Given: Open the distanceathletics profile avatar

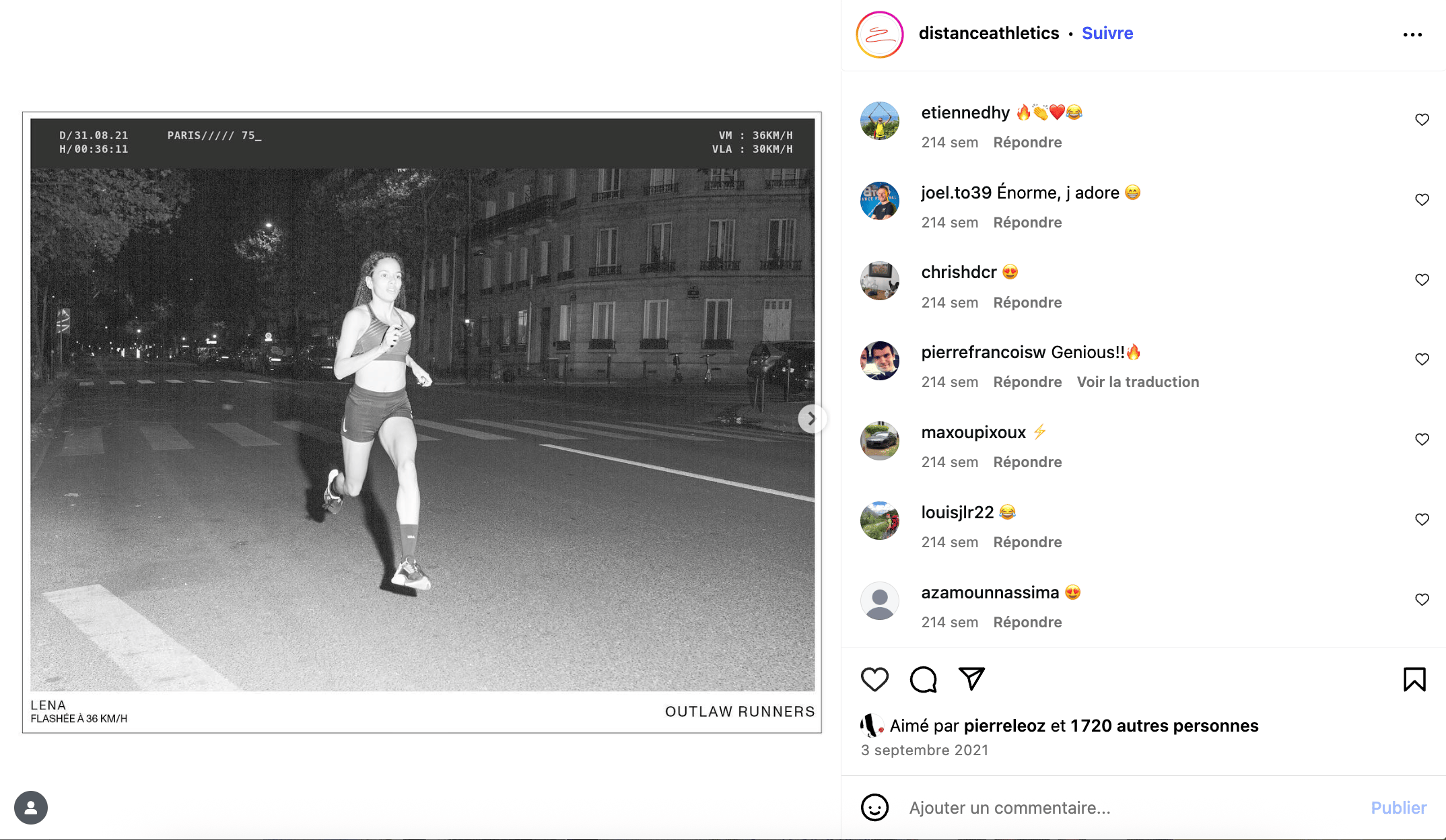Looking at the screenshot, I should coord(879,34).
